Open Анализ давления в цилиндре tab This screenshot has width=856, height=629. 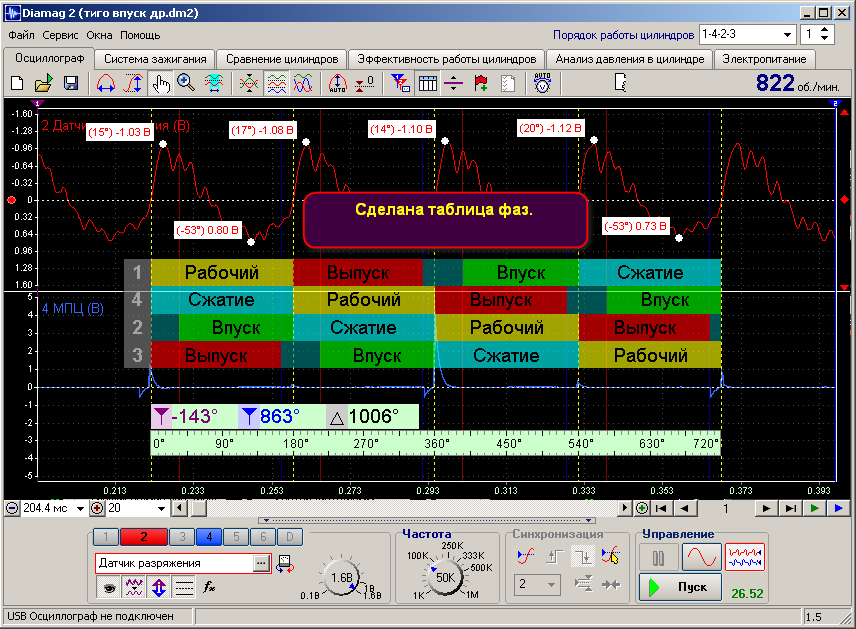click(630, 59)
